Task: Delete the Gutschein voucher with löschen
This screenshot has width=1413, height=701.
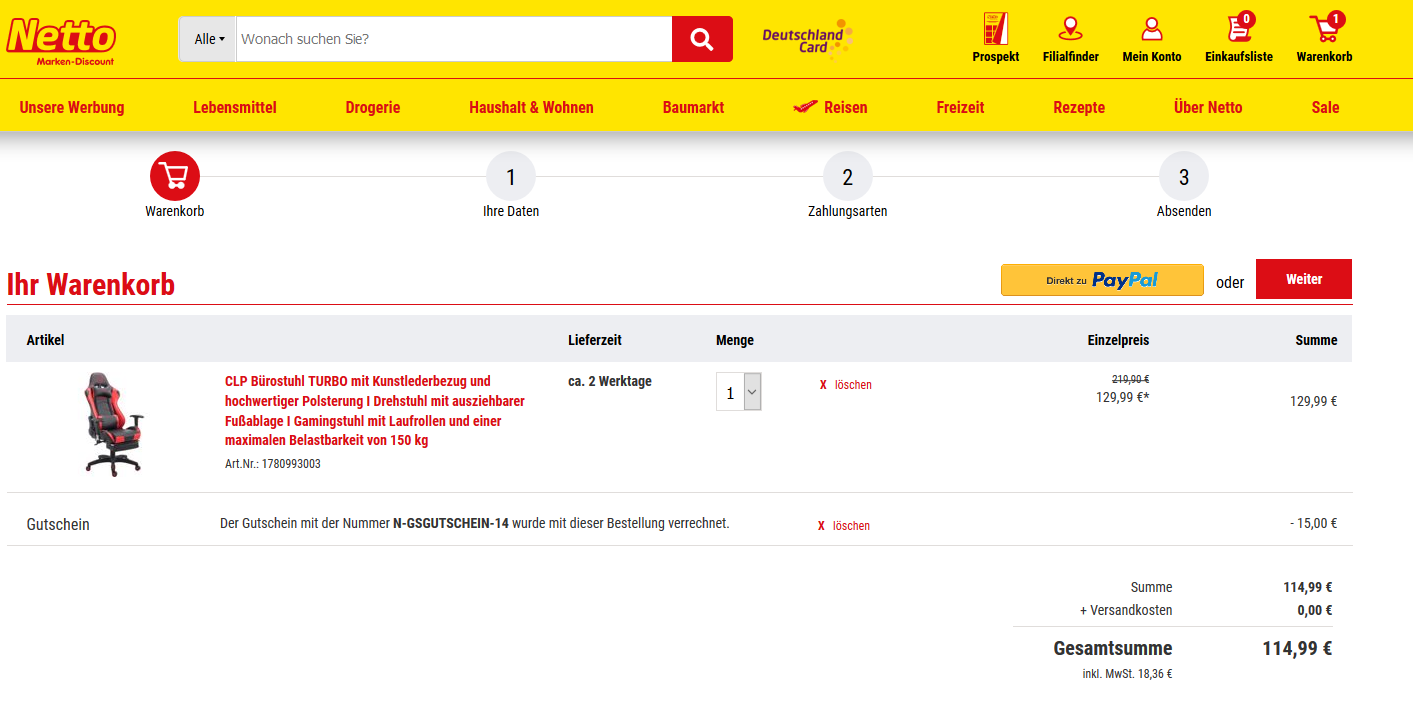Action: coord(844,526)
